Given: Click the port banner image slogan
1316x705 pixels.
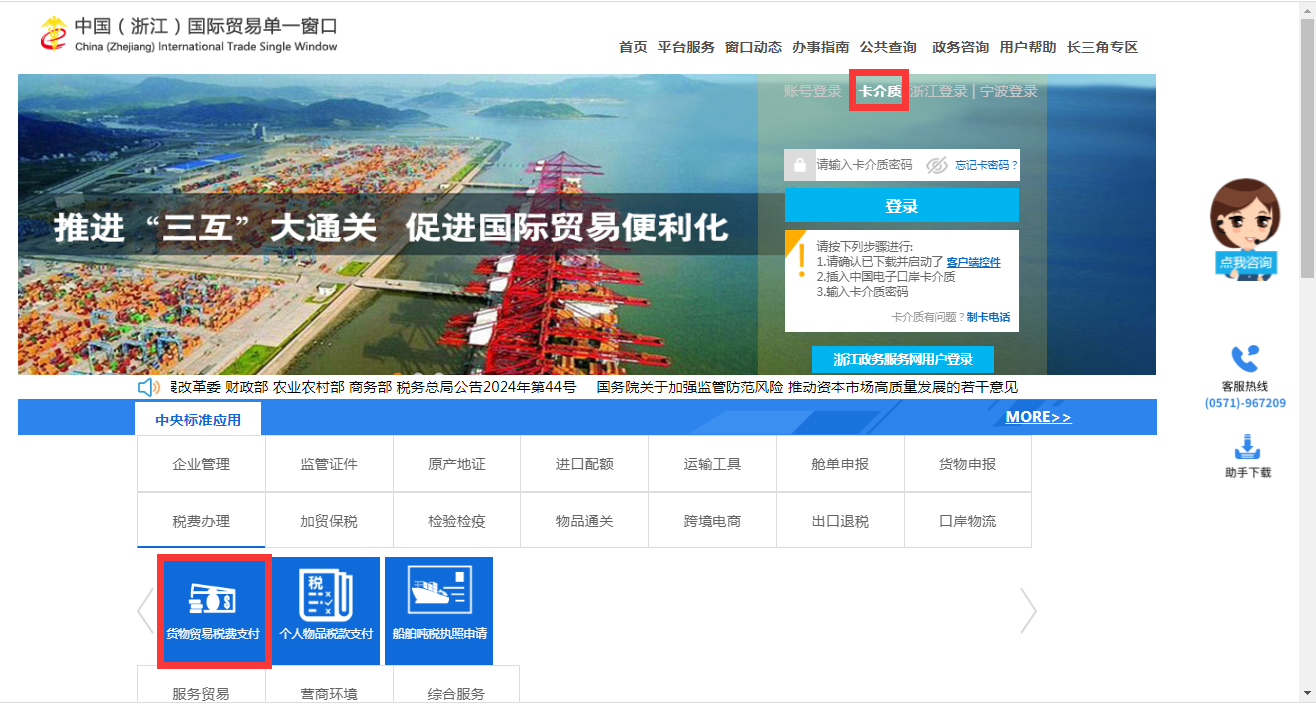Looking at the screenshot, I should click(391, 227).
